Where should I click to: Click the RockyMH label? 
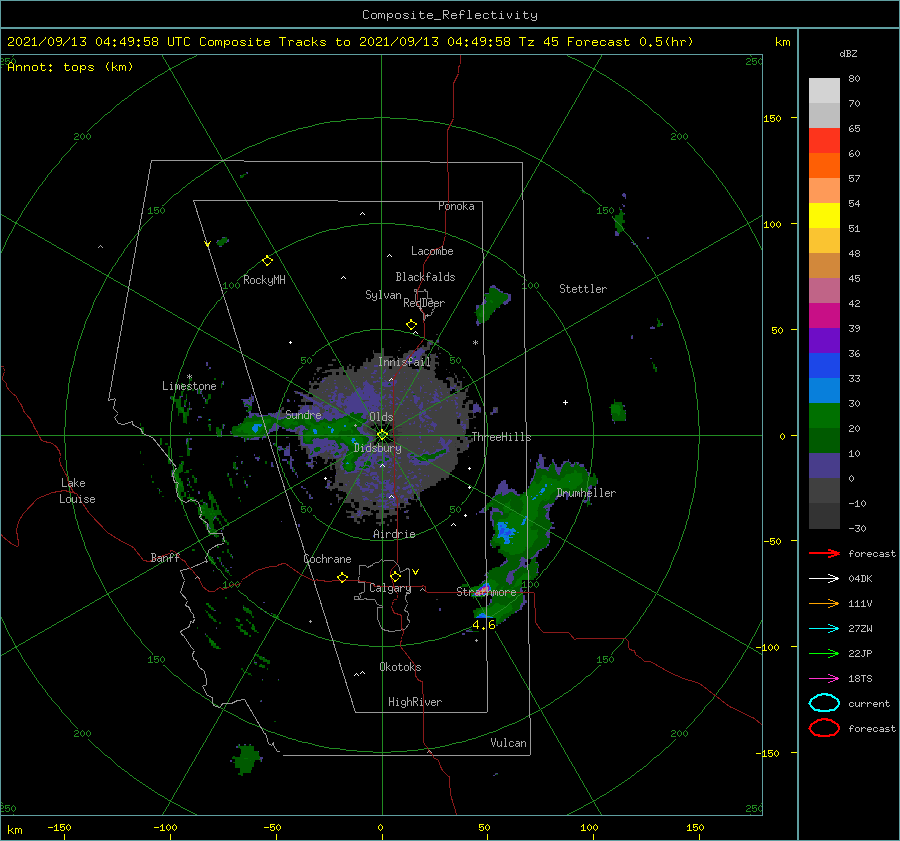(264, 280)
